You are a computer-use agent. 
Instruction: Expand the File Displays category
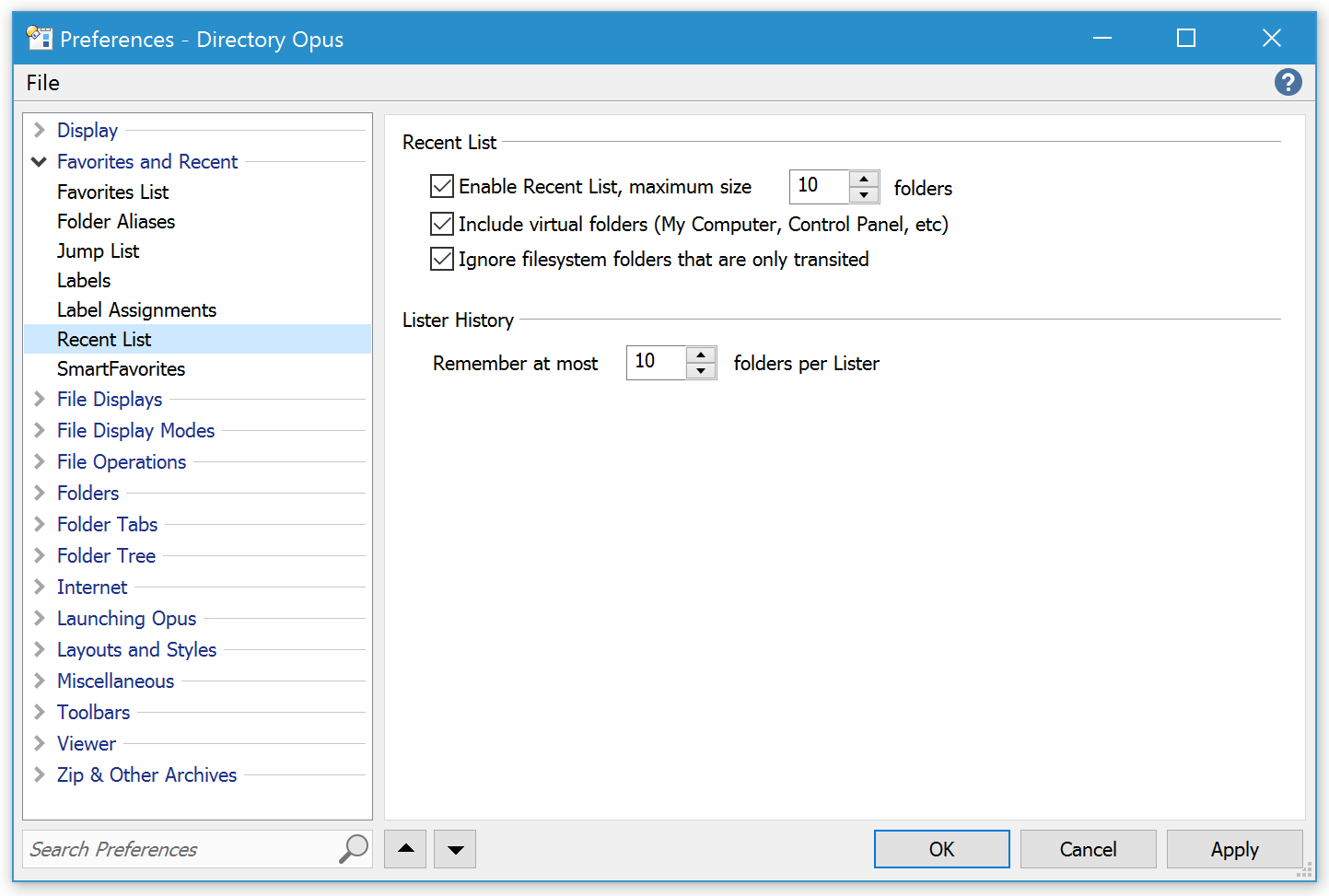pyautogui.click(x=40, y=399)
